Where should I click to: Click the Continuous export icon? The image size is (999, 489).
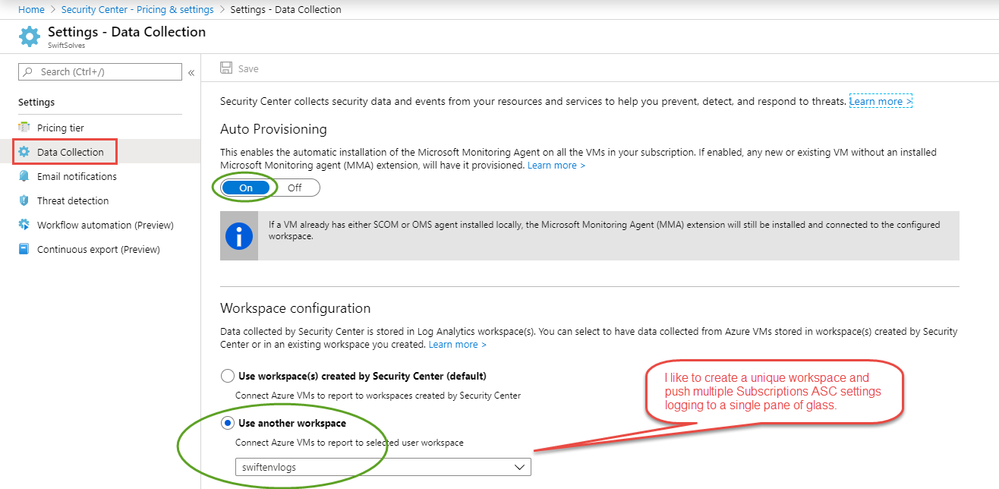point(24,249)
